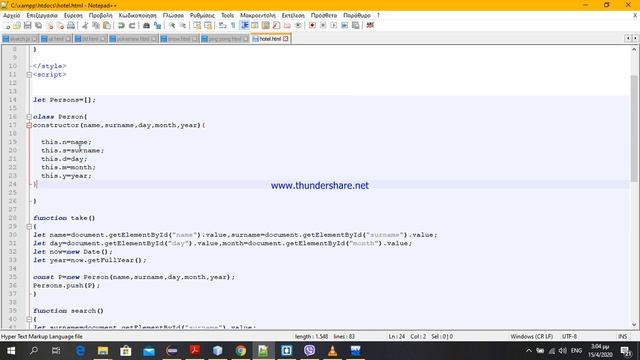Screen dimensions: 640x360
Task: Open the Εύρεση menu
Action: tap(73, 16)
